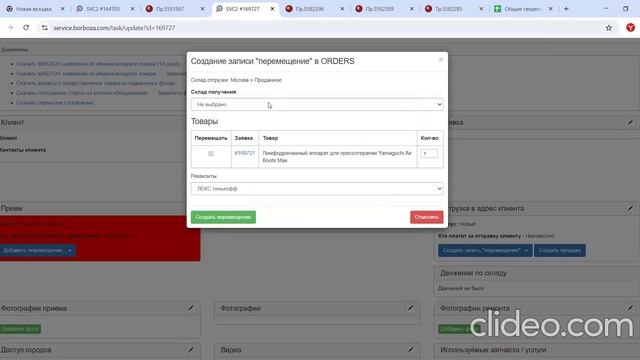Open the fourth document link in Документы
The width and height of the screenshot is (640, 360).
point(82,93)
